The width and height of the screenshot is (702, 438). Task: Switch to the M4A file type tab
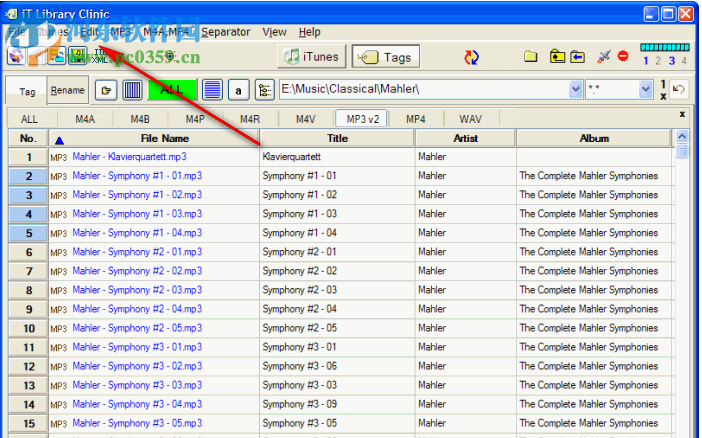point(85,119)
